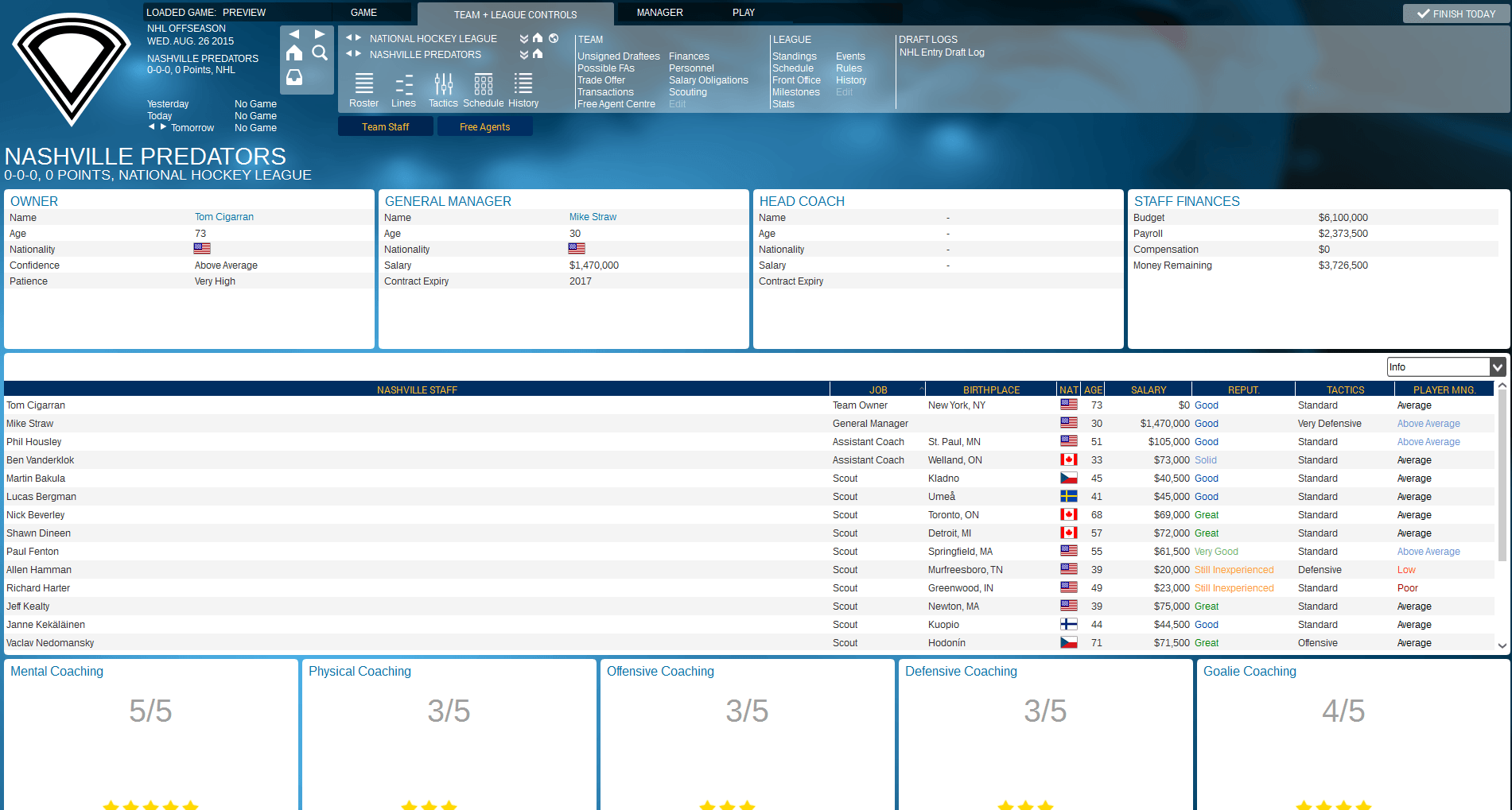Click the globe icon beside National Hockey League
The image size is (1512, 810).
pos(554,38)
